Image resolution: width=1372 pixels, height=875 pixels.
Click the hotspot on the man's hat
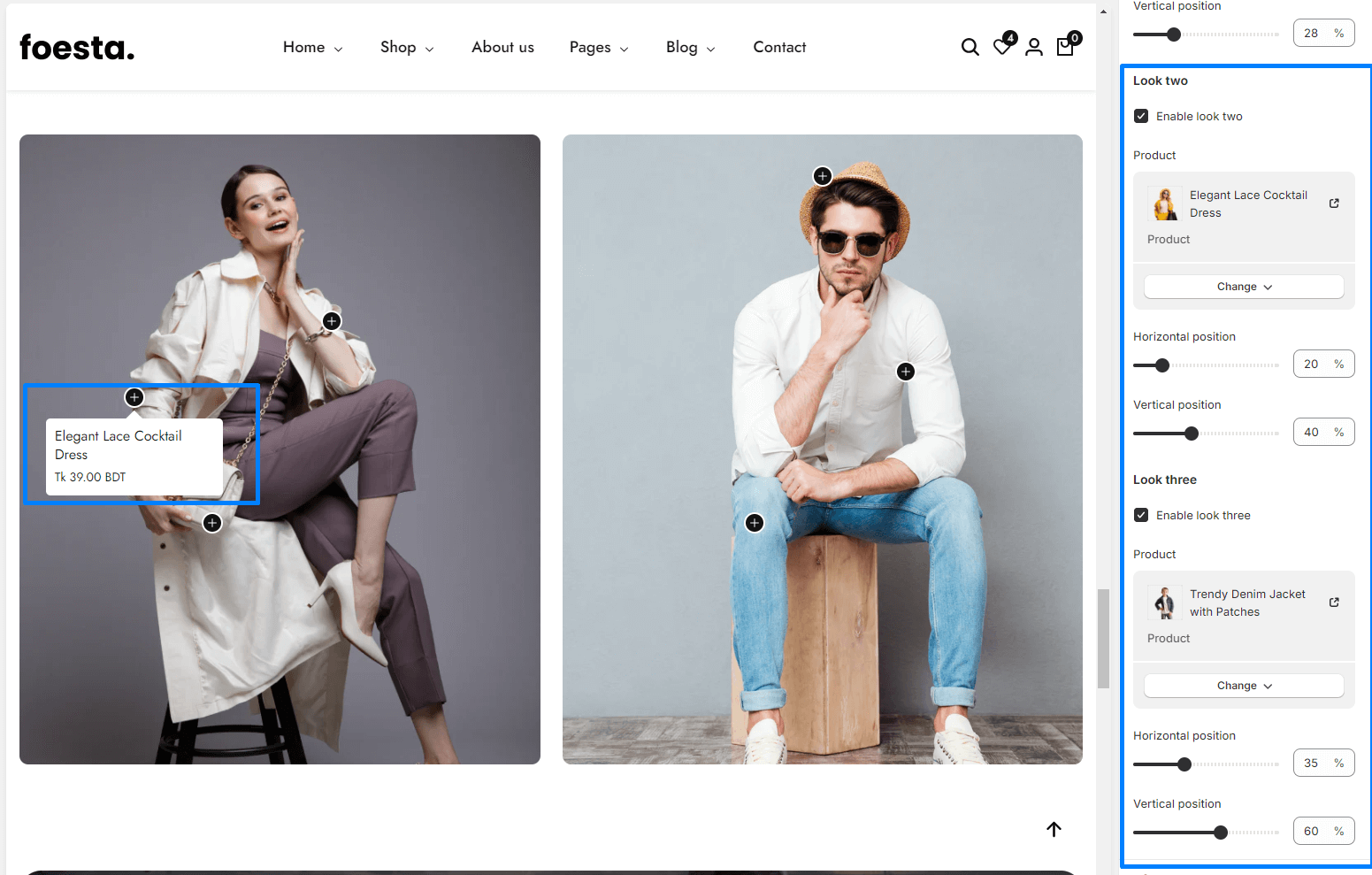click(823, 176)
